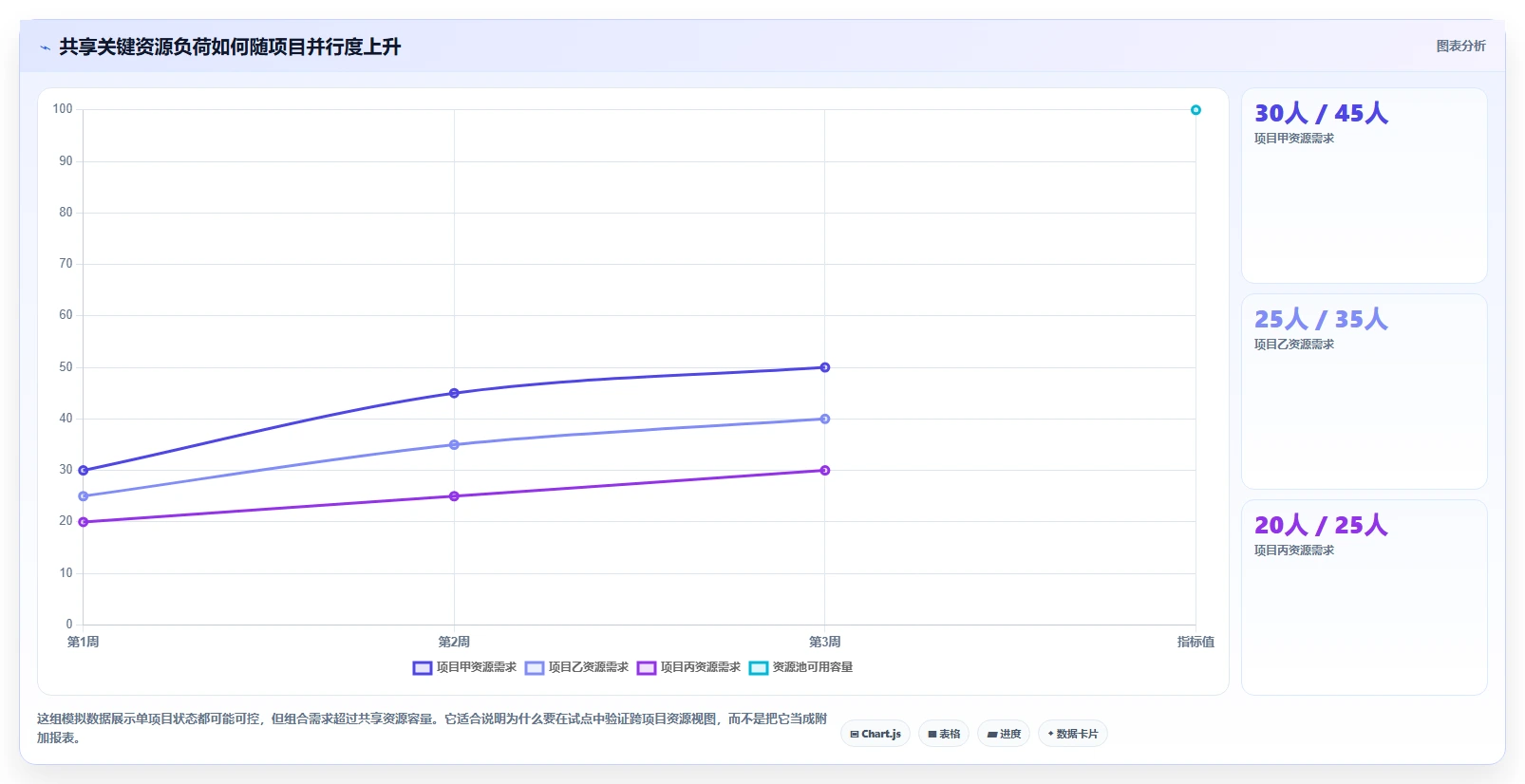This screenshot has width=1525, height=784.
Task: Toggle 项目丙资源需求 legend swatch
Action: (x=647, y=668)
